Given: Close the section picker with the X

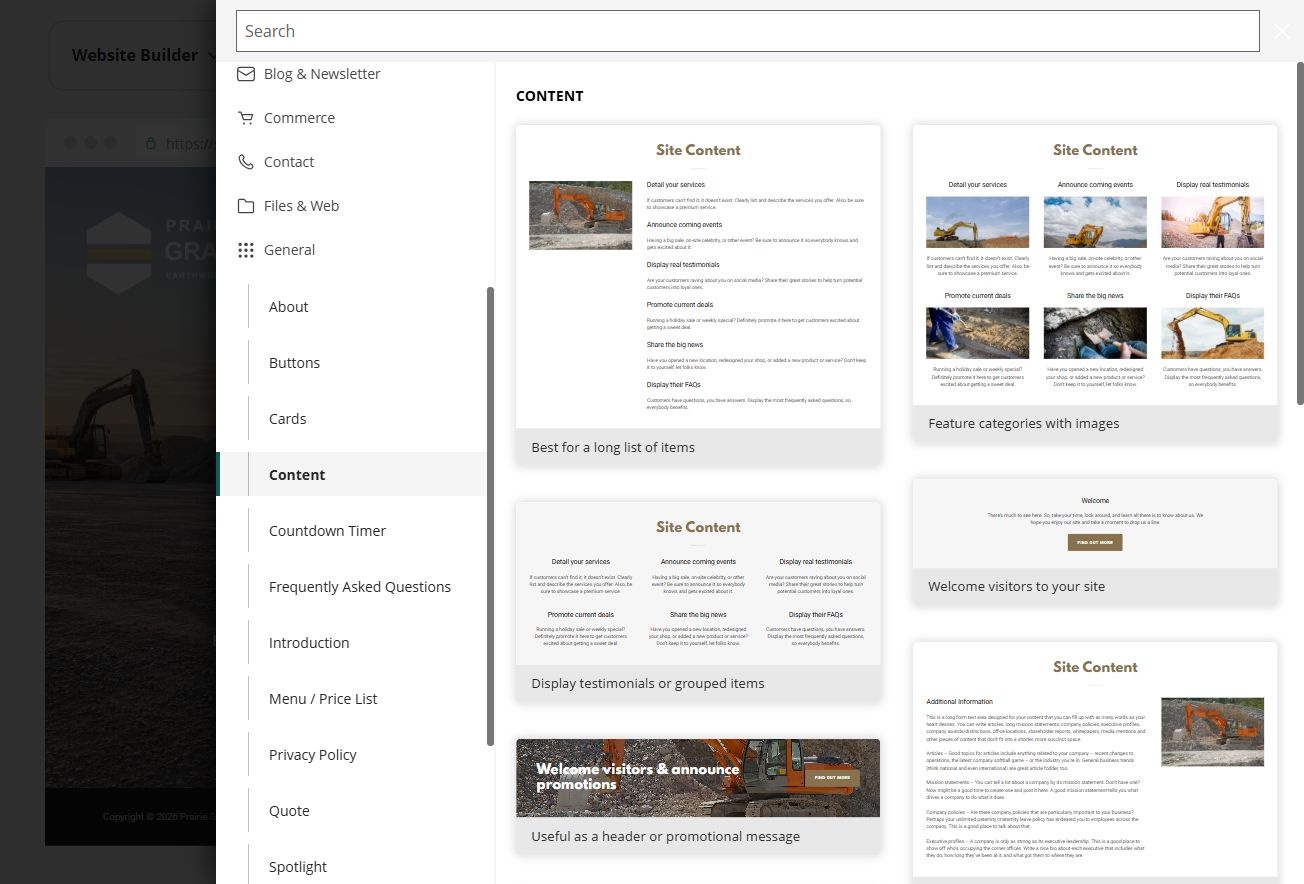Looking at the screenshot, I should pos(1282,31).
